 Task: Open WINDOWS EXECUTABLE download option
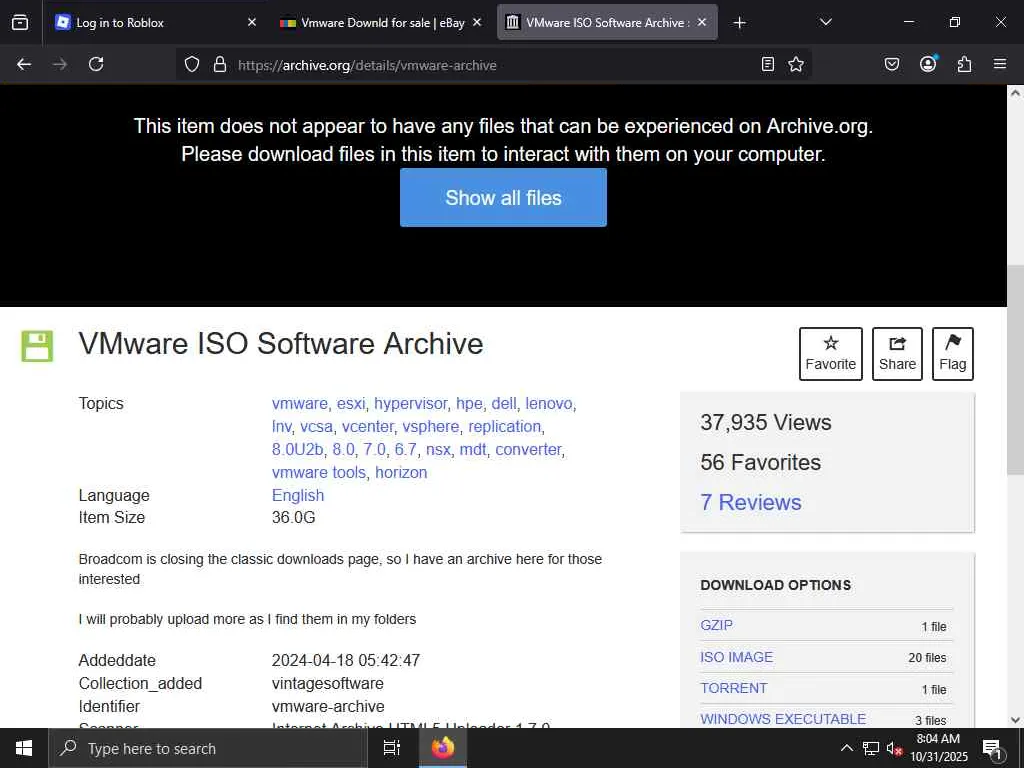click(x=783, y=719)
